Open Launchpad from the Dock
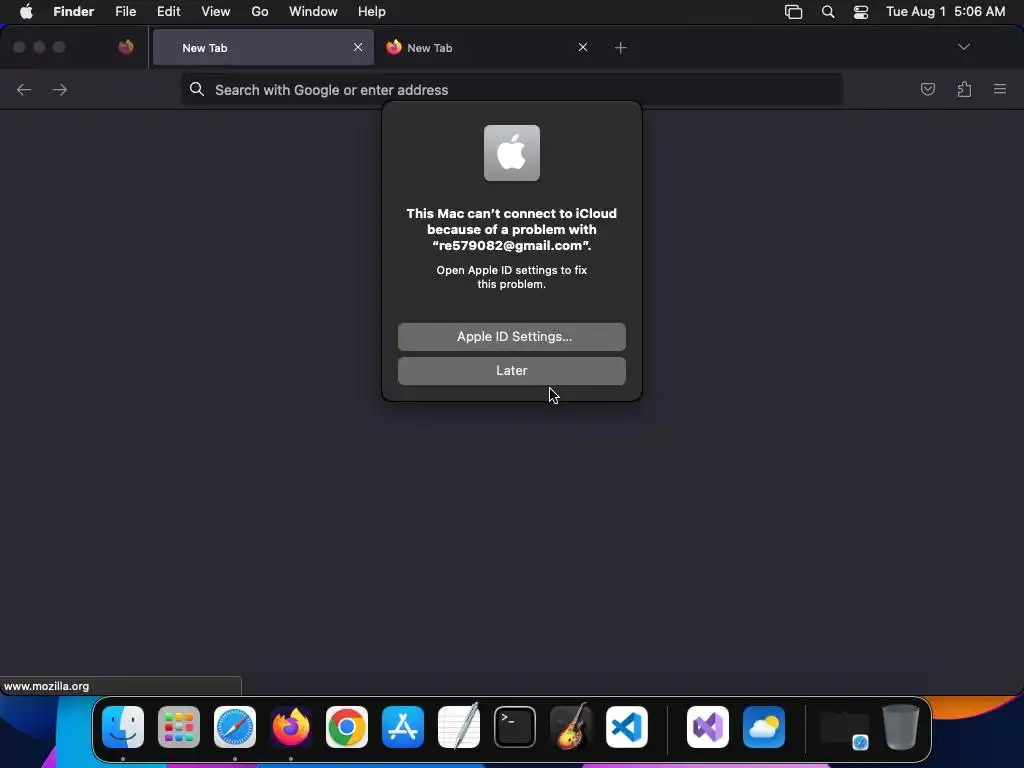This screenshot has width=1024, height=768. pyautogui.click(x=179, y=727)
